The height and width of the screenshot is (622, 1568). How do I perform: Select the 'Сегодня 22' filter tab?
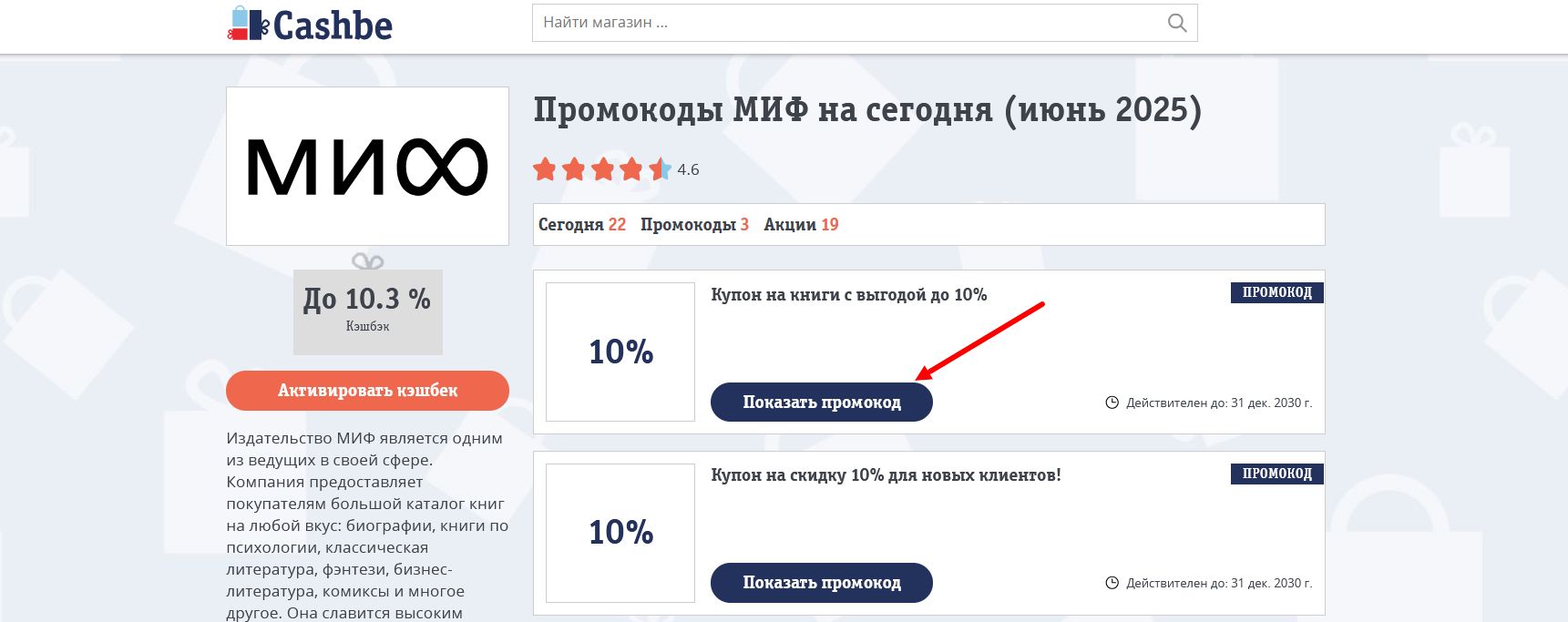pyautogui.click(x=582, y=224)
